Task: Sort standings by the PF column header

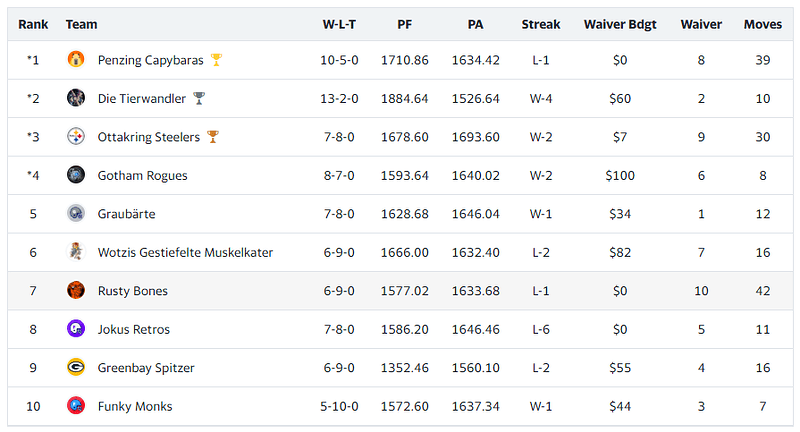Action: (x=405, y=24)
